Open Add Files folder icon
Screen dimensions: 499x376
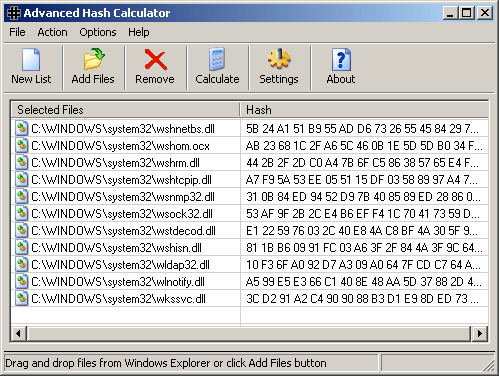click(x=94, y=59)
